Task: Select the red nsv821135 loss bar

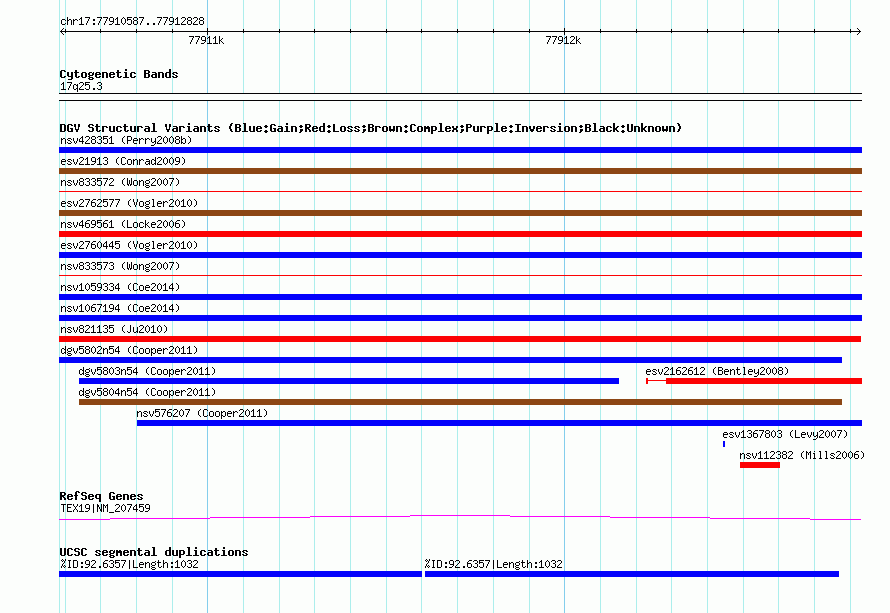Action: coord(460,339)
